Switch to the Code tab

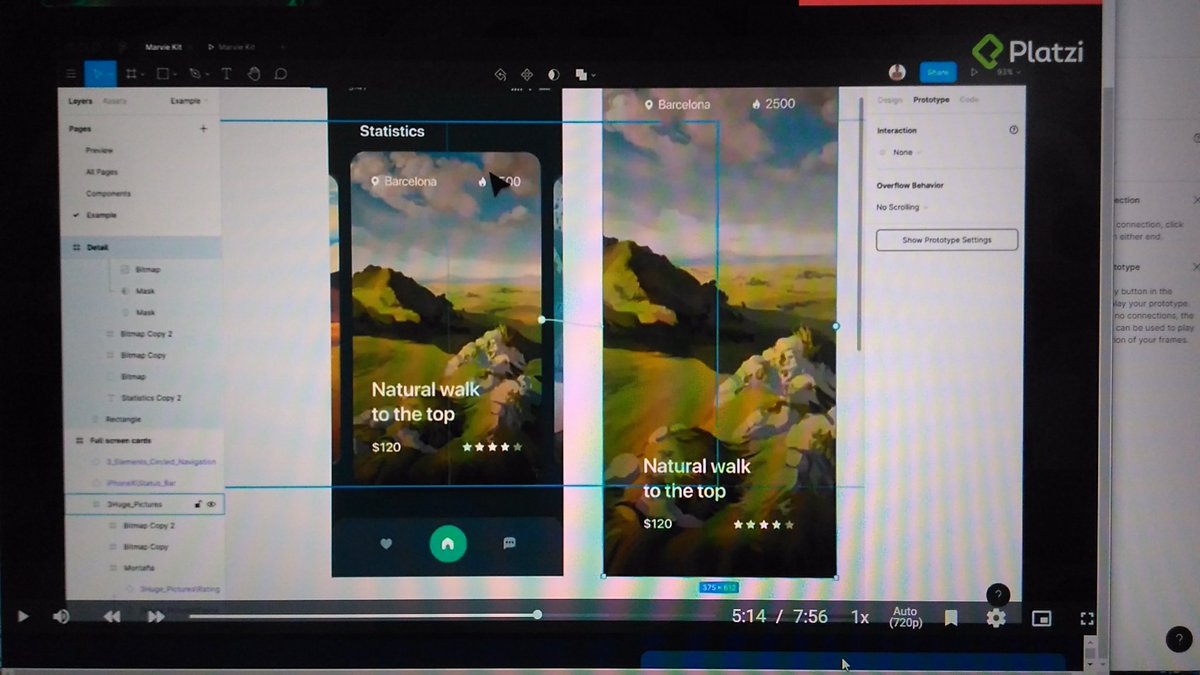tap(969, 100)
